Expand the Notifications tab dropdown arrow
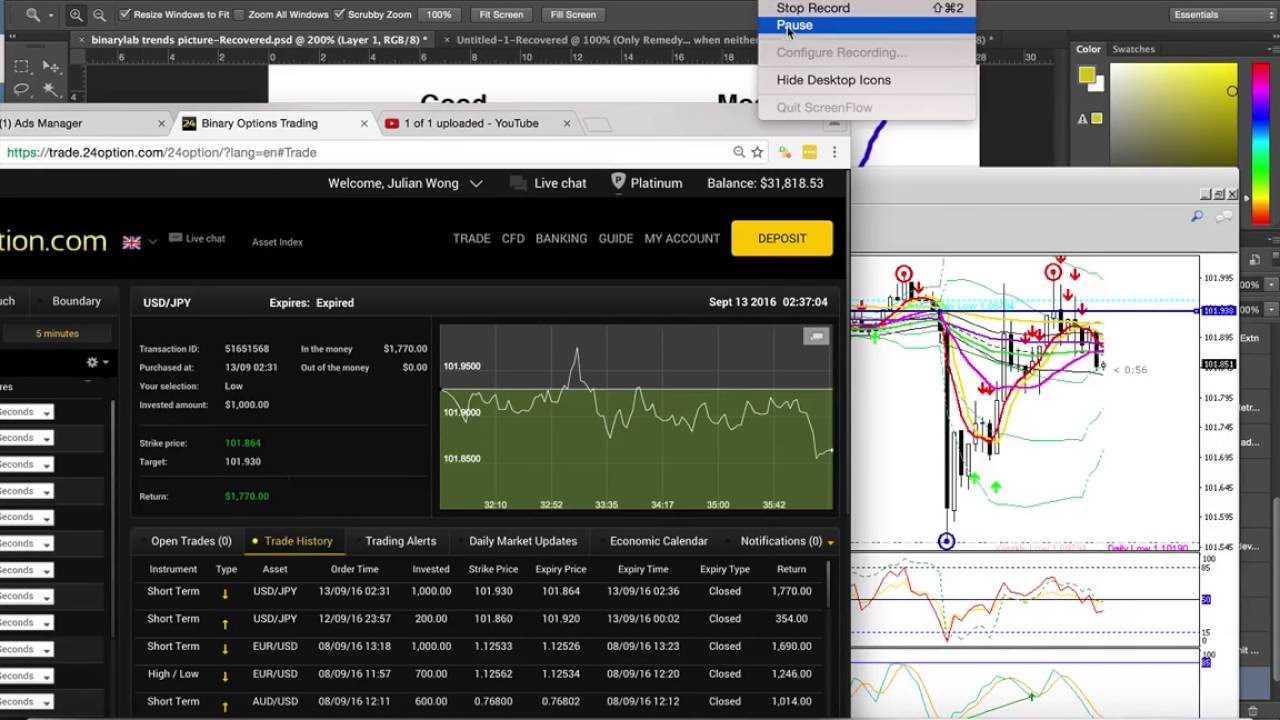This screenshot has width=1280, height=720. click(x=830, y=542)
